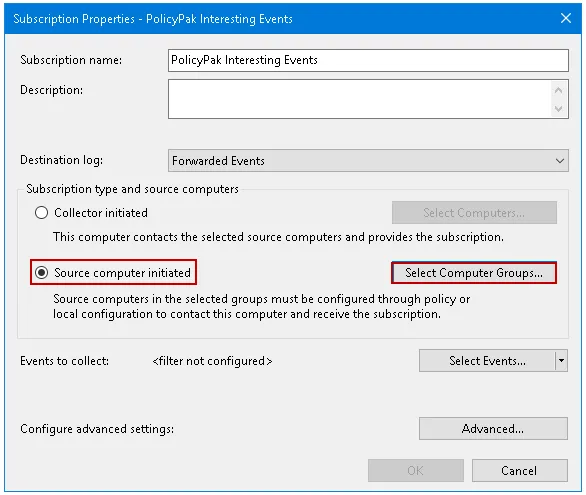This screenshot has width=586, height=495.
Task: Click the Select Events button
Action: point(487,361)
